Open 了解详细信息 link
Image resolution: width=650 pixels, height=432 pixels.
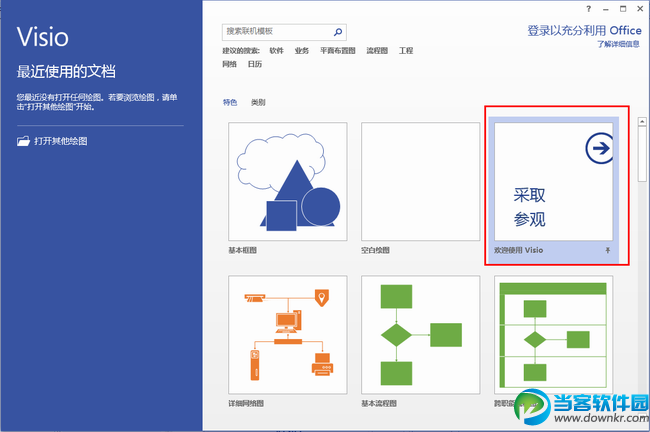[618, 44]
